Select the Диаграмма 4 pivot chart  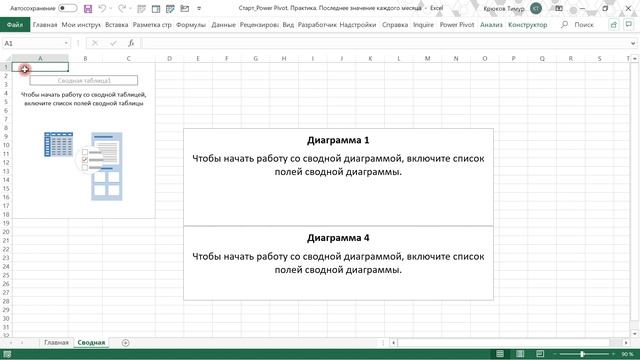tap(338, 263)
